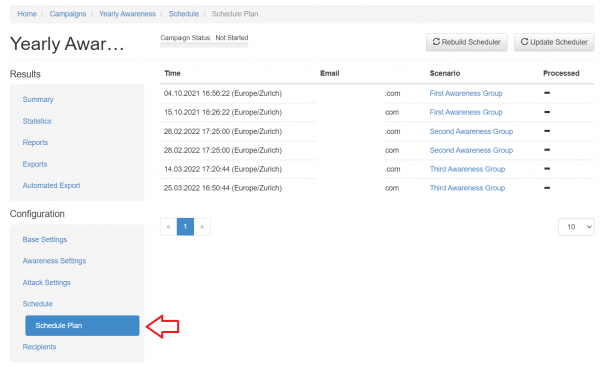This screenshot has width=600, height=367.
Task: Go to next page arrow in pagination
Action: click(202, 227)
